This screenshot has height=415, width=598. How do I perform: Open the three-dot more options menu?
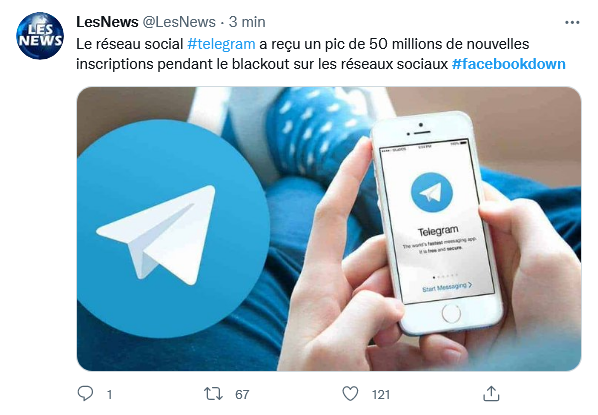[x=572, y=23]
